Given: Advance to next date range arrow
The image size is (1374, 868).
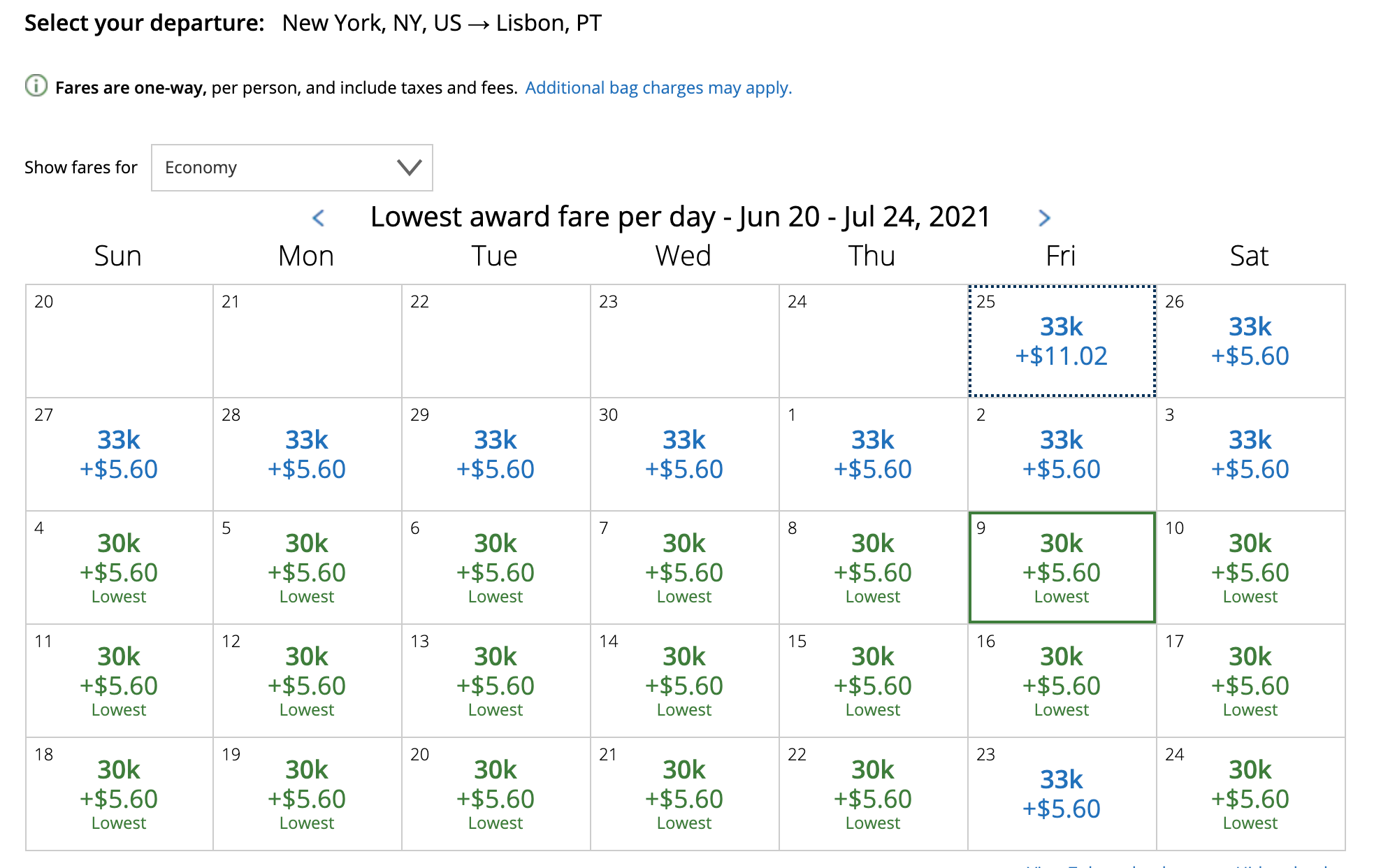Looking at the screenshot, I should pos(1044,218).
